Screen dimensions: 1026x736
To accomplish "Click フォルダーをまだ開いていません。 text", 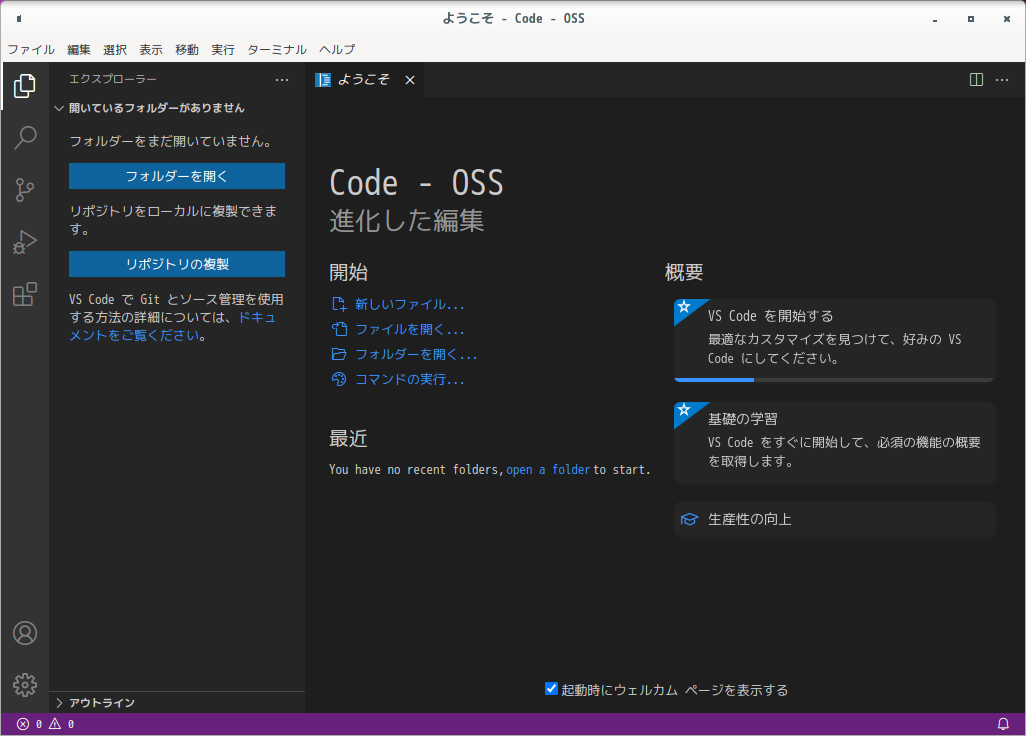I will click(172, 141).
